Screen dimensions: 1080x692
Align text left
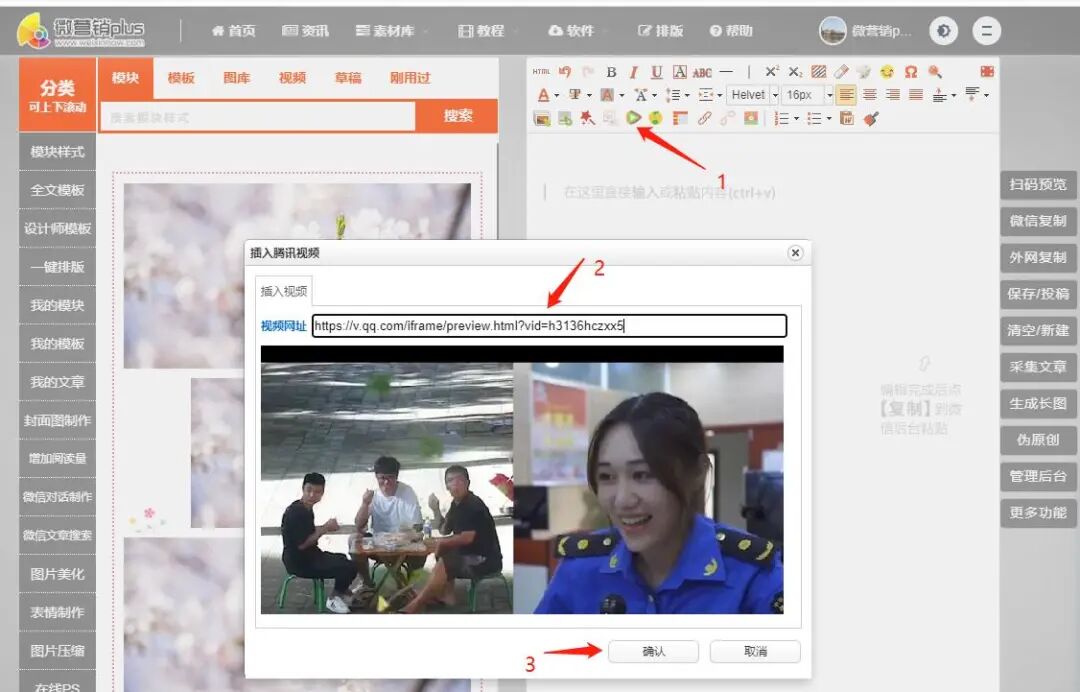[x=847, y=94]
